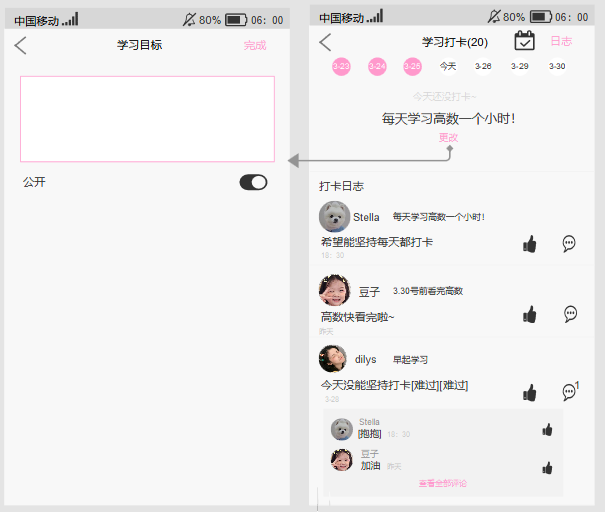Like Stella's post 希望能坚持每天都打卡
This screenshot has width=605, height=512.
[x=530, y=244]
